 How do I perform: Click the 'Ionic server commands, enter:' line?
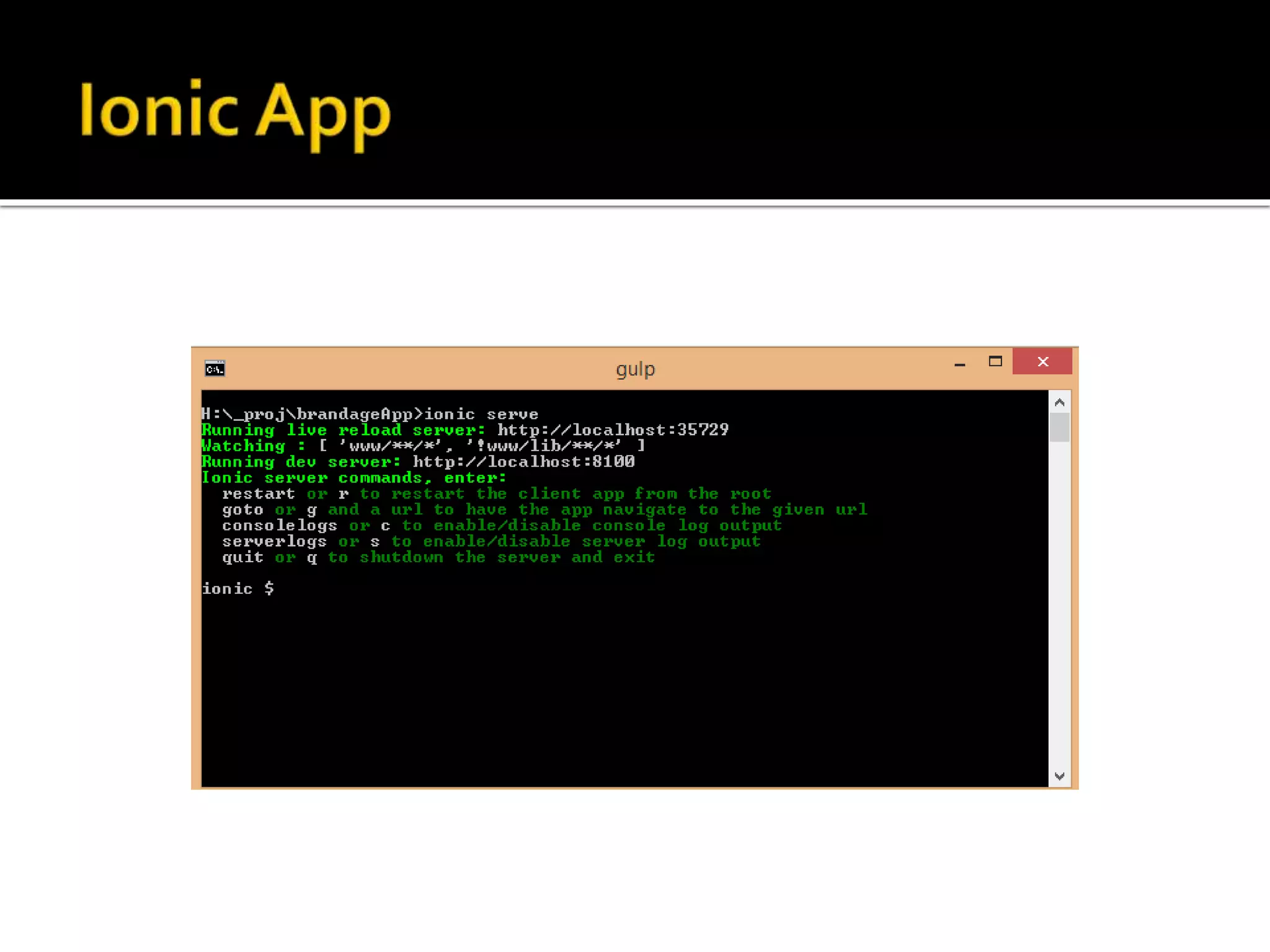pos(354,478)
